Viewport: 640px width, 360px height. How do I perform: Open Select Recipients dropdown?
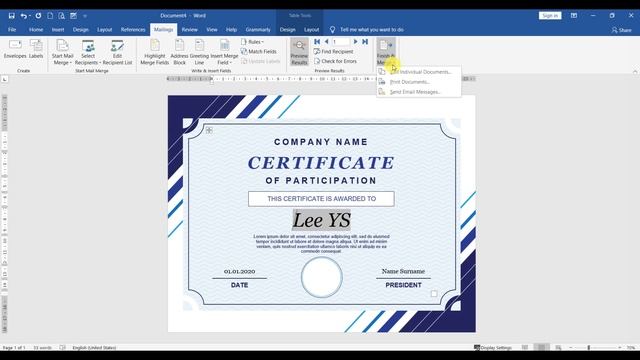88,52
